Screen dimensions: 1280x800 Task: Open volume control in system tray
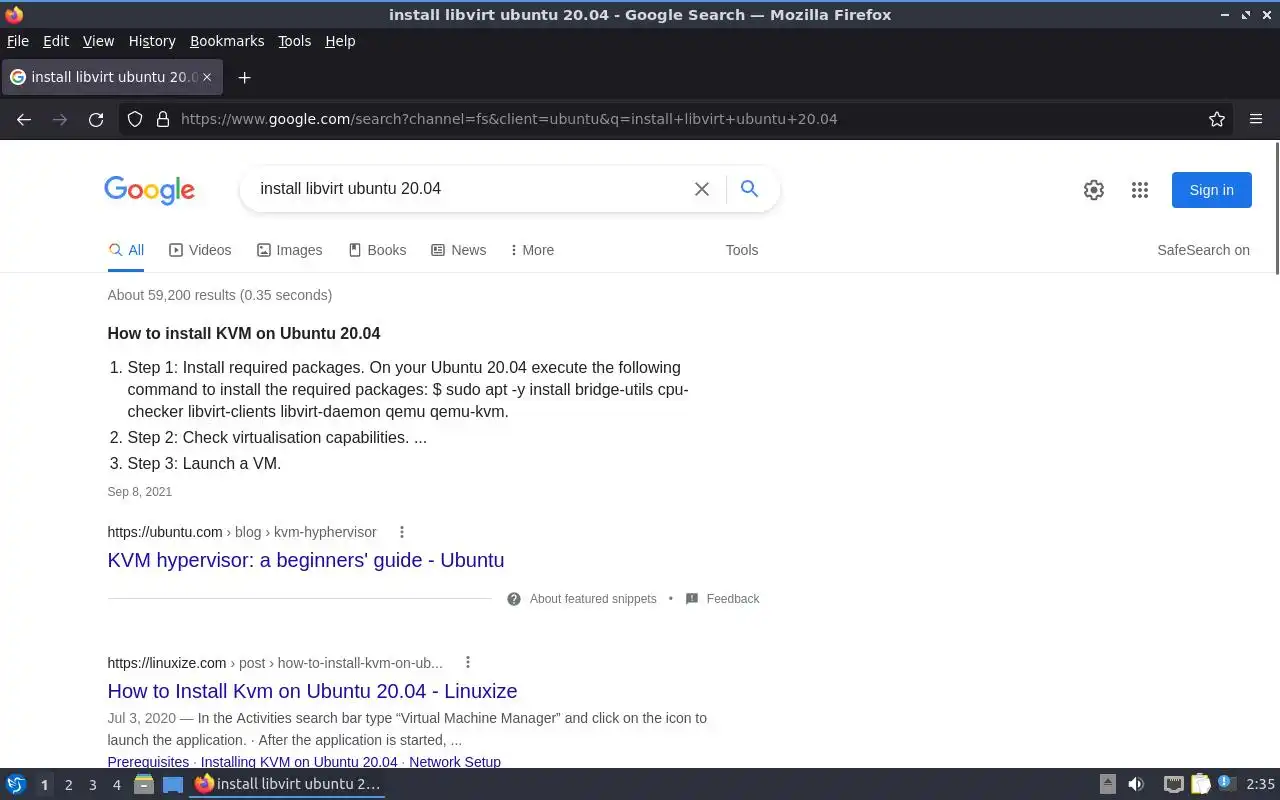[x=1136, y=785]
